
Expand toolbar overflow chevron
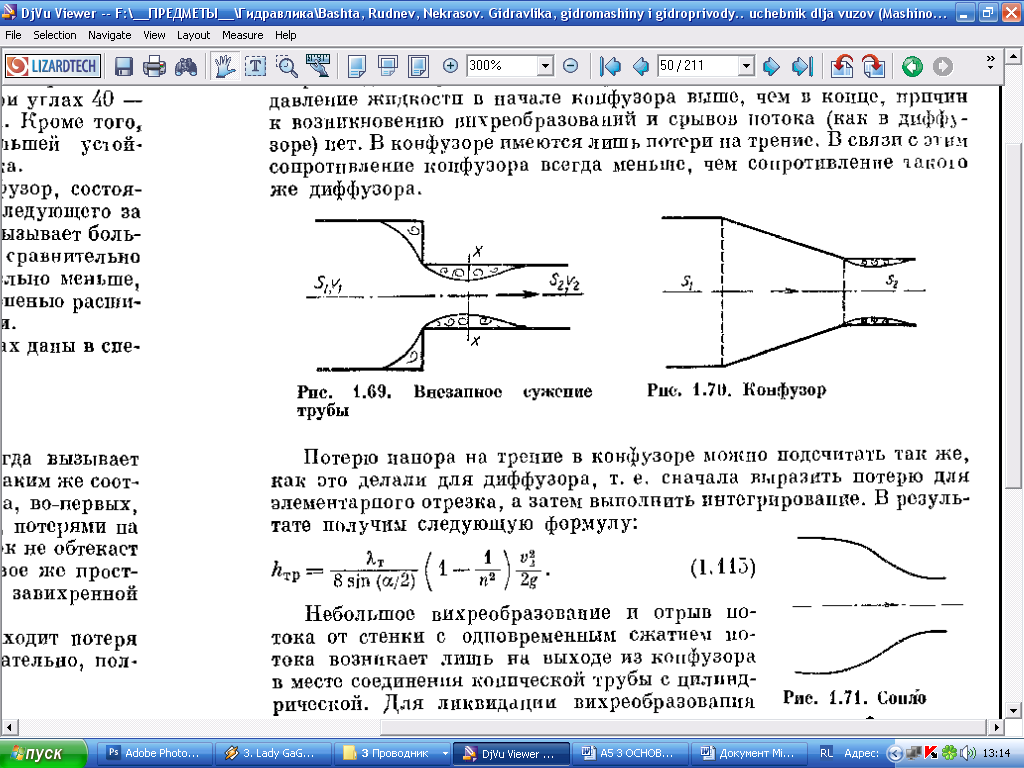coord(990,63)
